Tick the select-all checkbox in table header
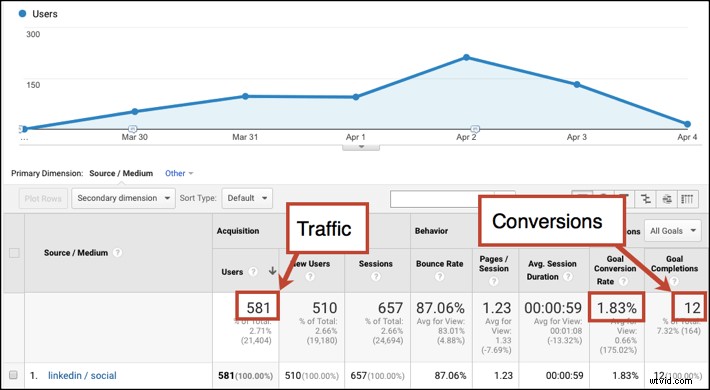This screenshot has height=390, width=710. pyautogui.click(x=14, y=253)
